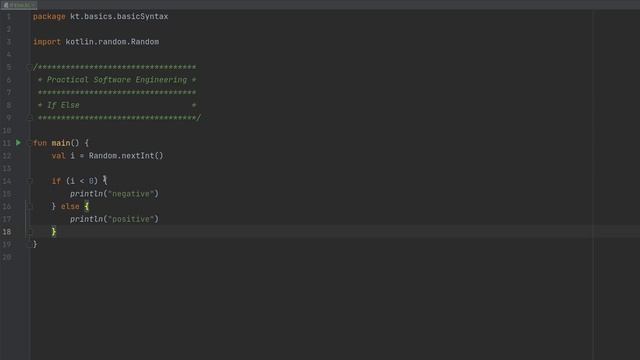
Task: Click the 'import' keyword
Action: click(47, 42)
